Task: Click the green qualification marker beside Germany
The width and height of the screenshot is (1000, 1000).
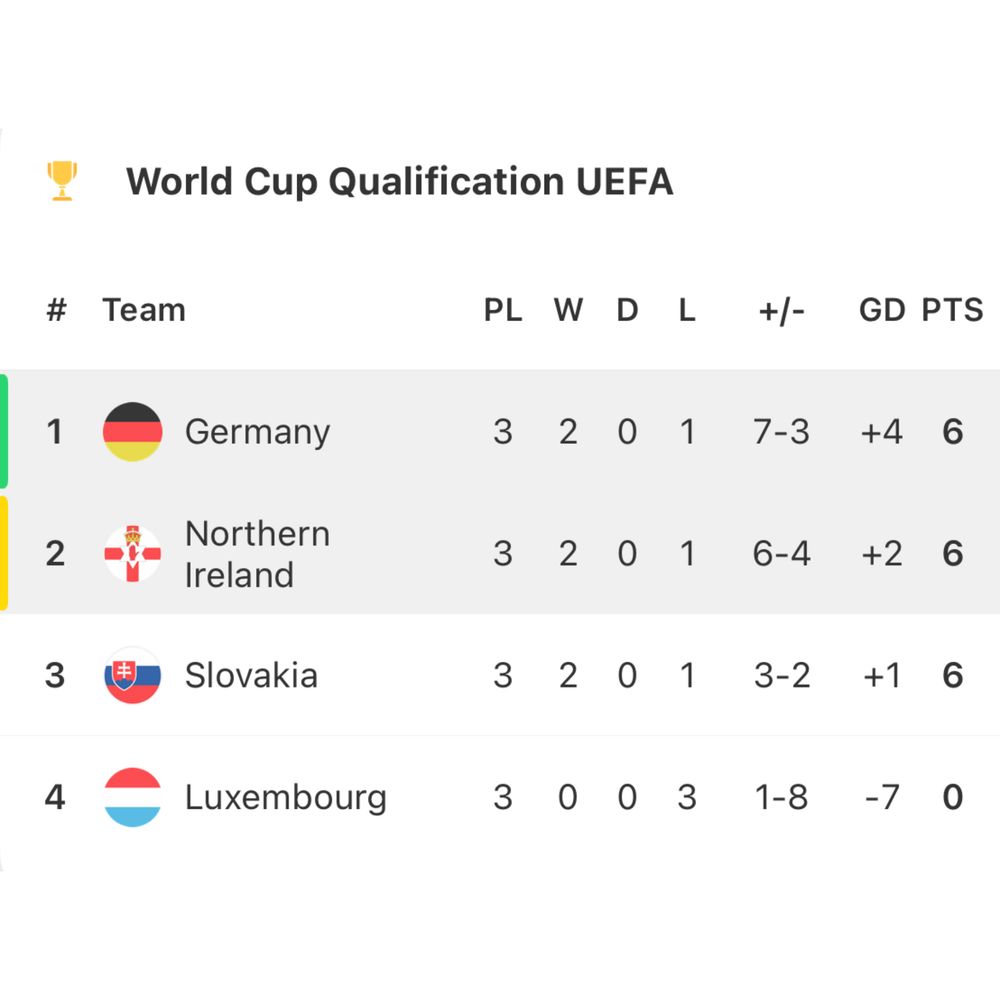Action: point(4,432)
